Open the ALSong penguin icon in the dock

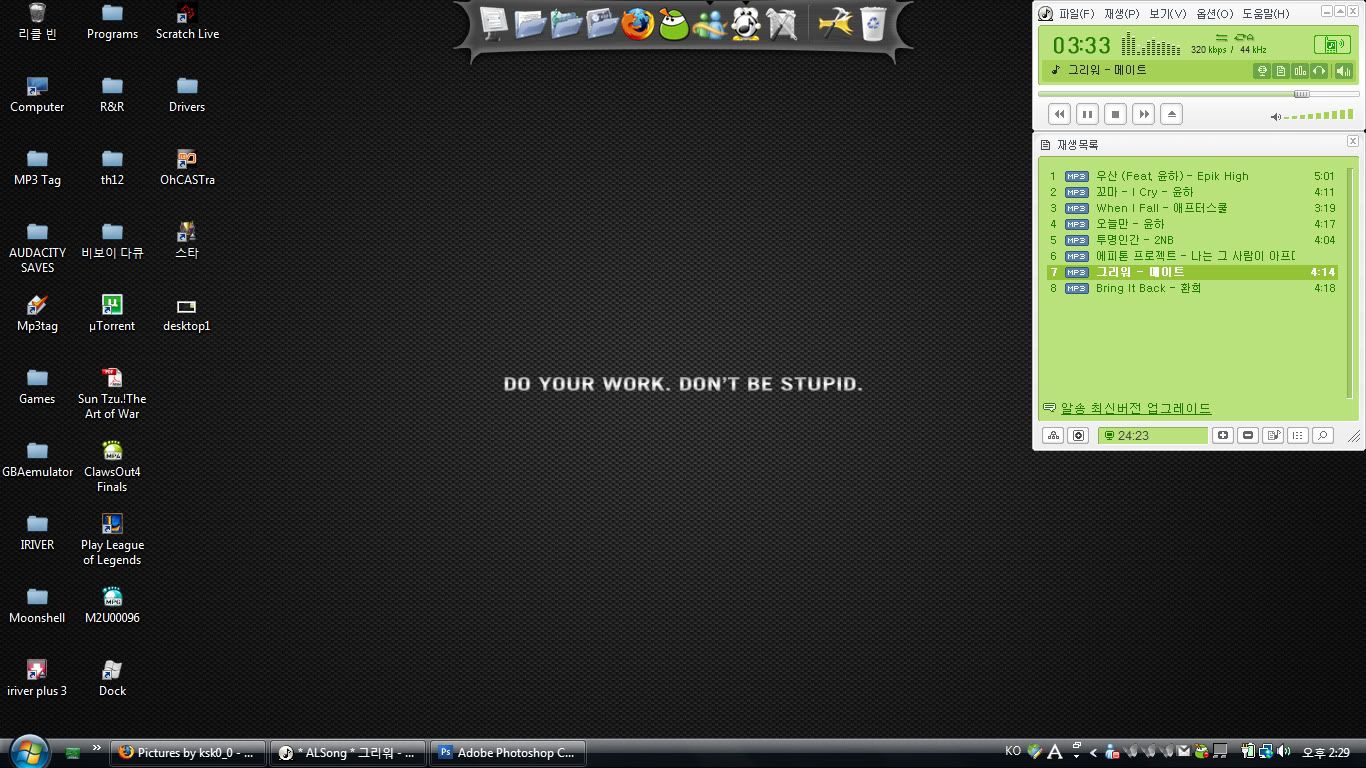pos(745,22)
